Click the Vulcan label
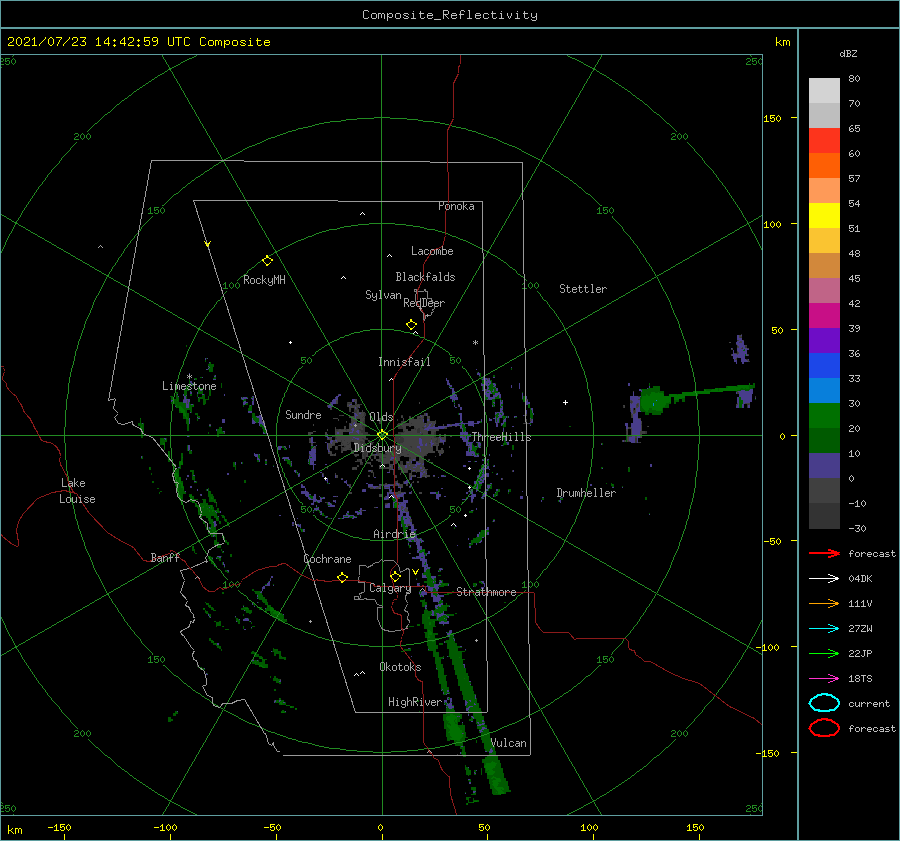 508,743
